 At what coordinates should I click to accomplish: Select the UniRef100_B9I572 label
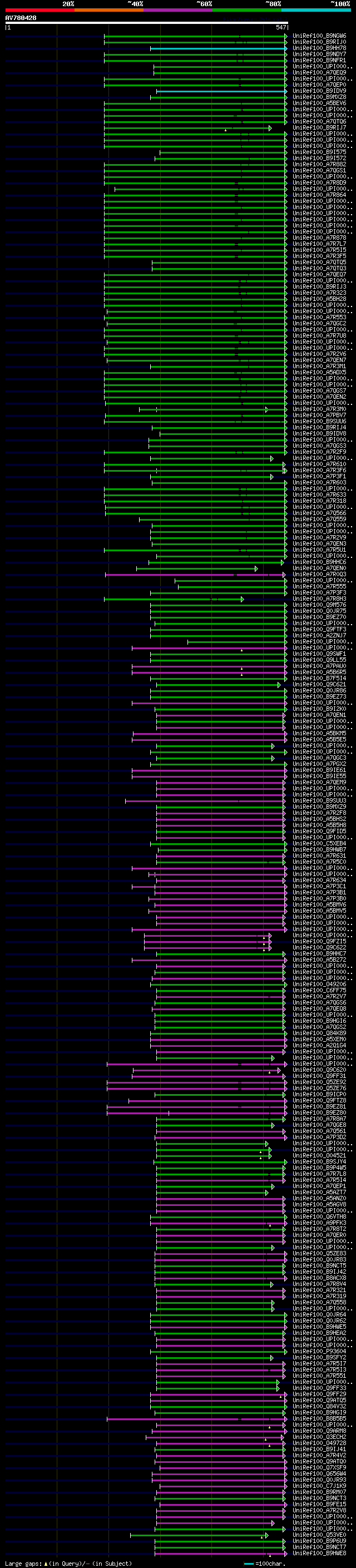[x=319, y=159]
